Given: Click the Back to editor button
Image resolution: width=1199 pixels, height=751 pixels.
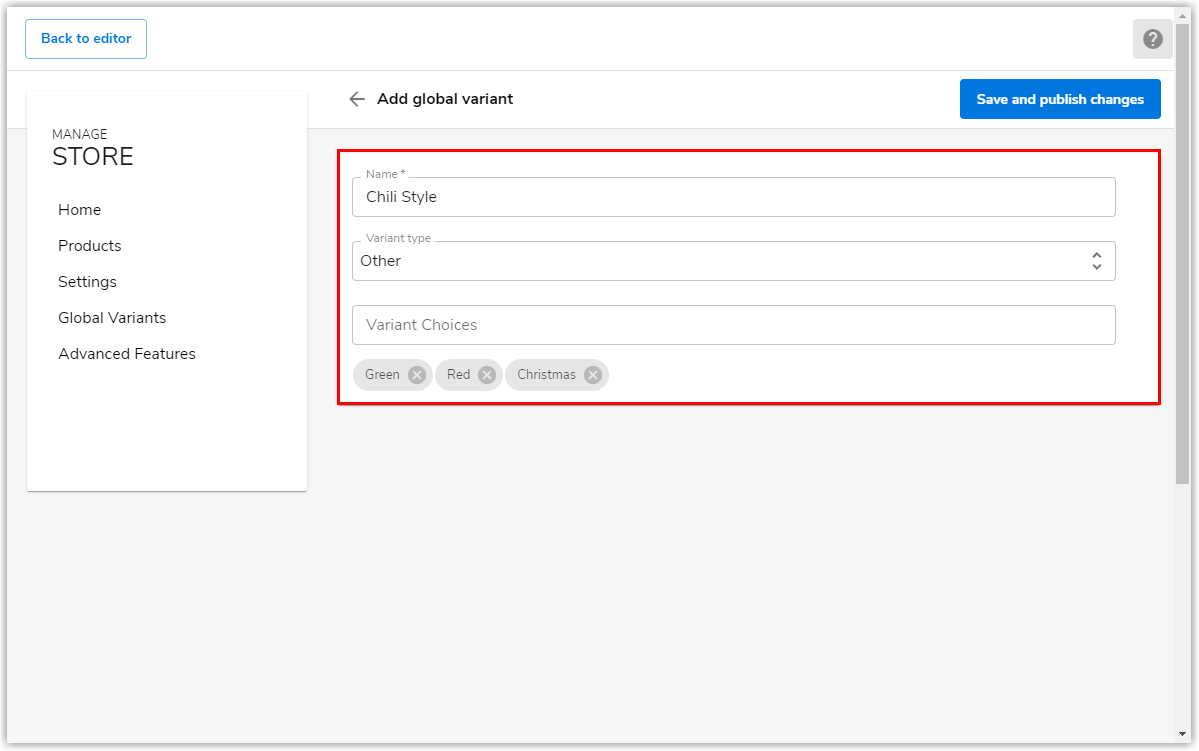Looking at the screenshot, I should click(86, 39).
